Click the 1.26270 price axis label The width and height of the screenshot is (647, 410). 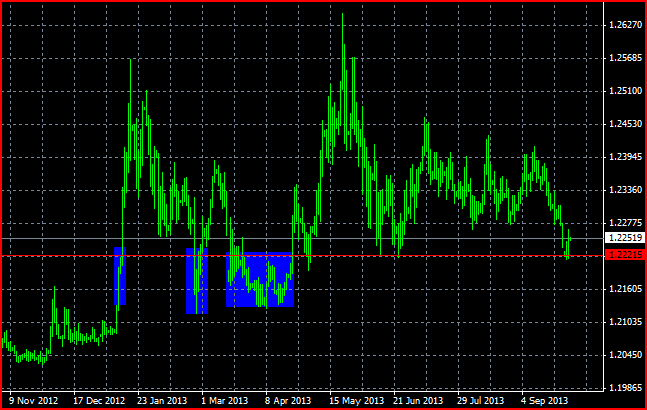626,25
